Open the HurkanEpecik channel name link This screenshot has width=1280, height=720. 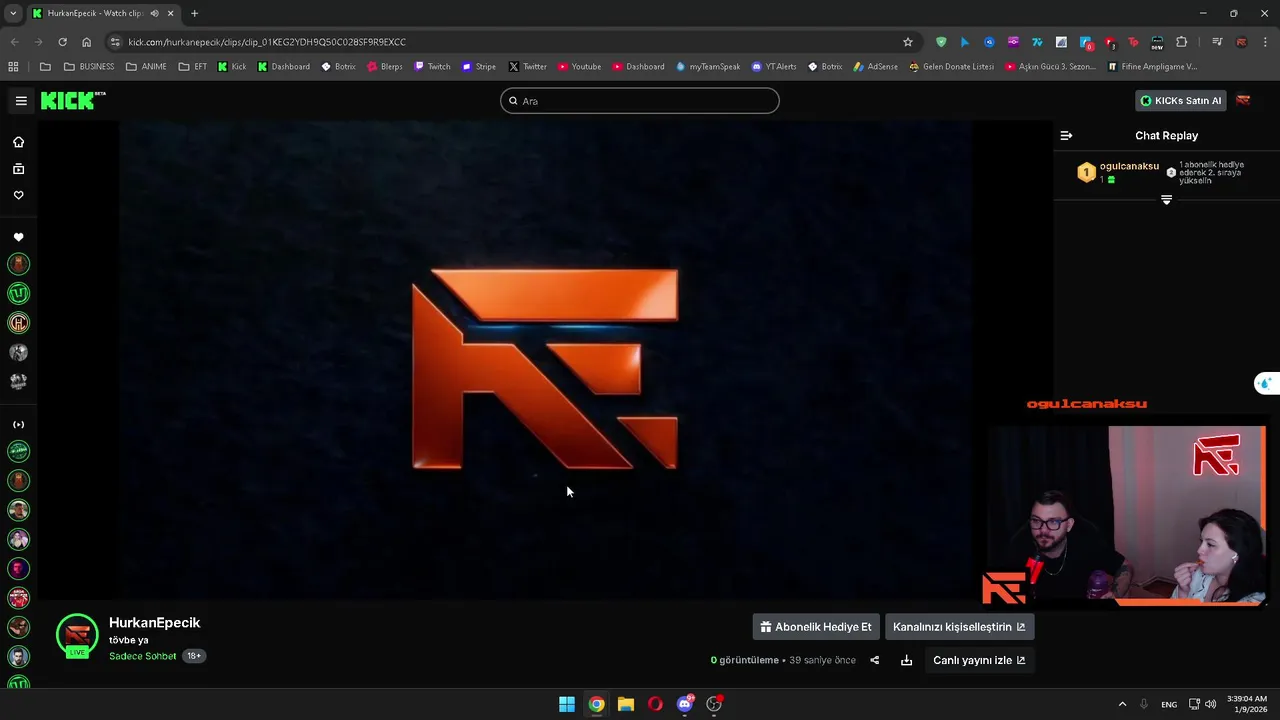click(x=155, y=623)
